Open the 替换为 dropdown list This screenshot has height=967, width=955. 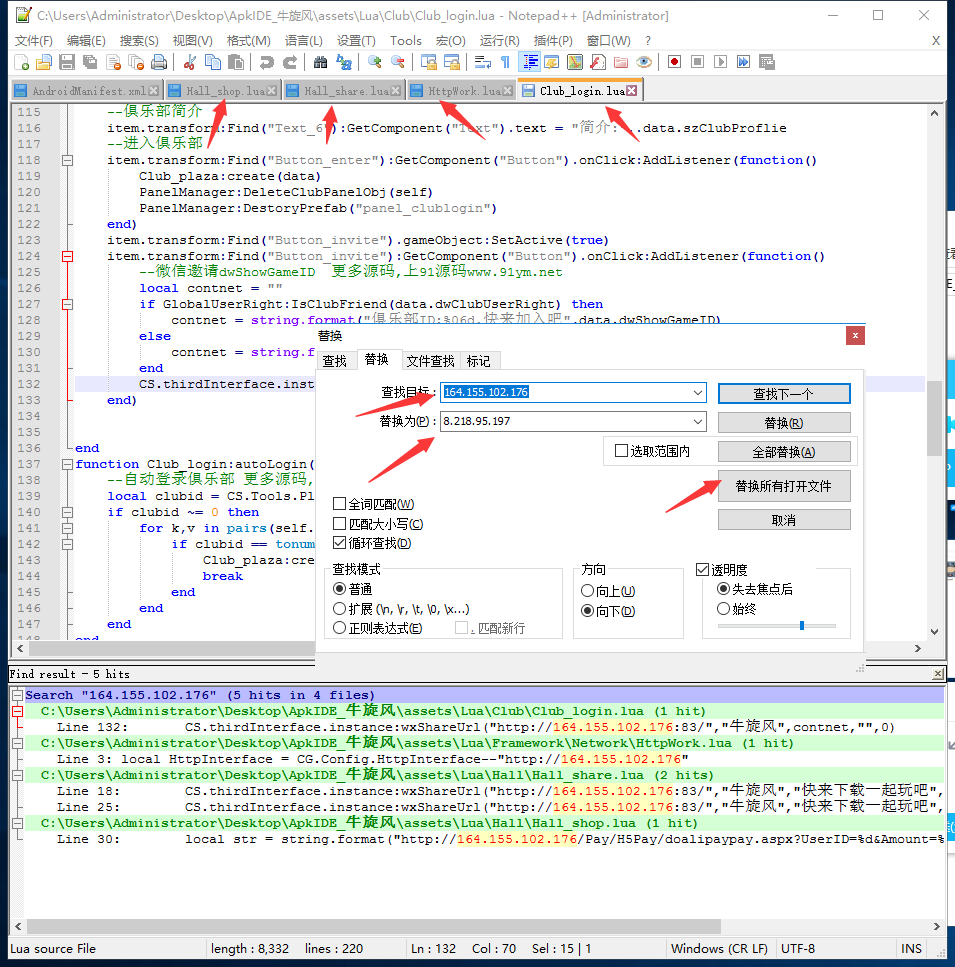tap(697, 421)
